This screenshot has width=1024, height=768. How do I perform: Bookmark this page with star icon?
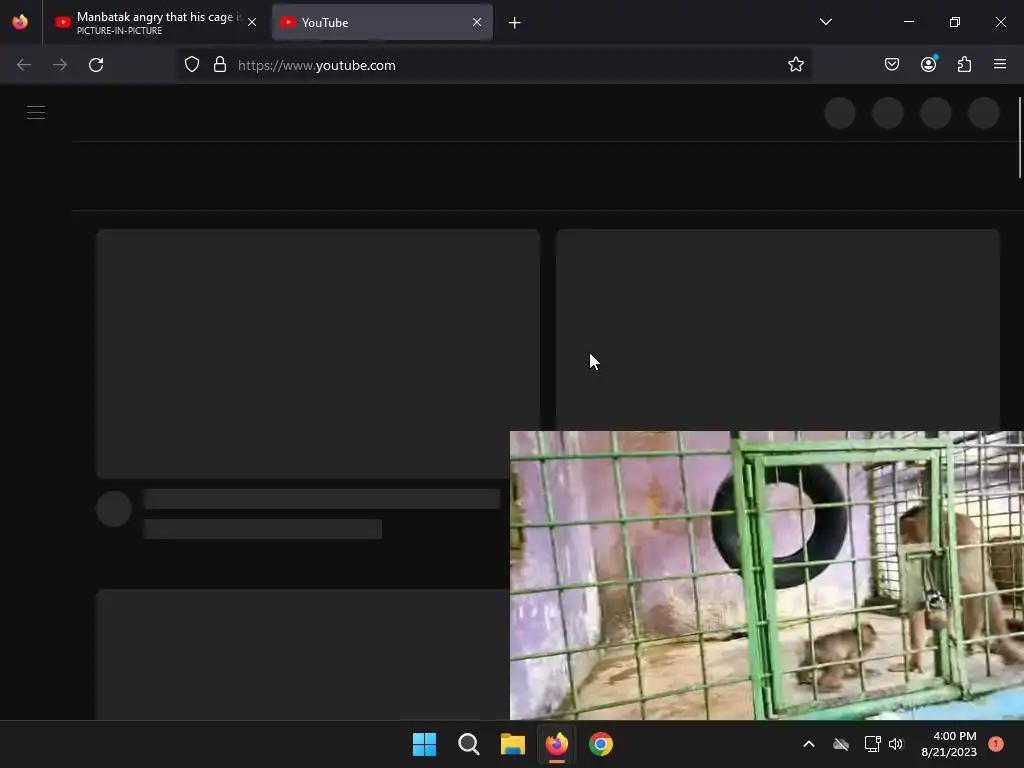(x=795, y=65)
